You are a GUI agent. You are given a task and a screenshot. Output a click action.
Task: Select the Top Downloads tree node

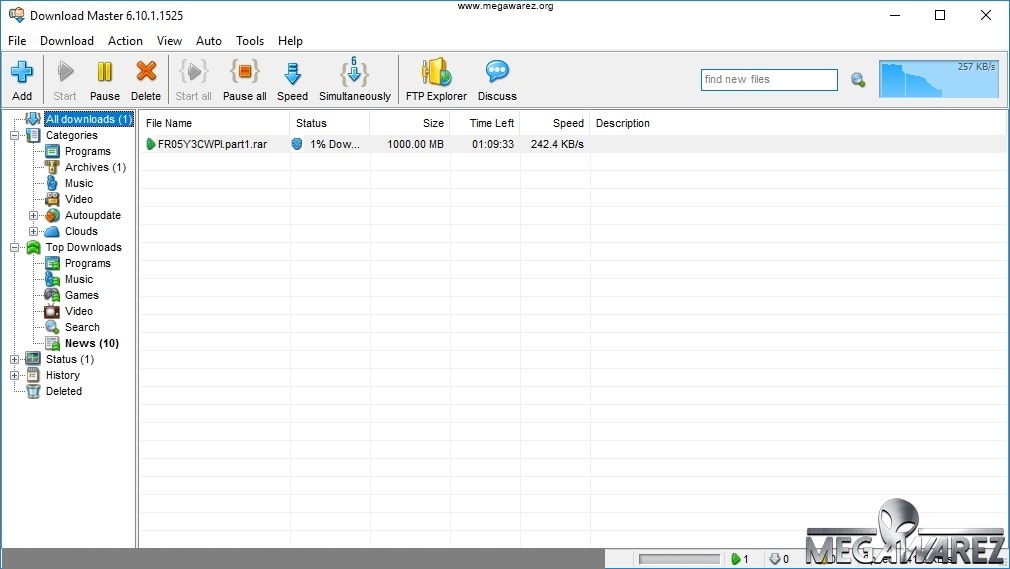pyautogui.click(x=83, y=247)
